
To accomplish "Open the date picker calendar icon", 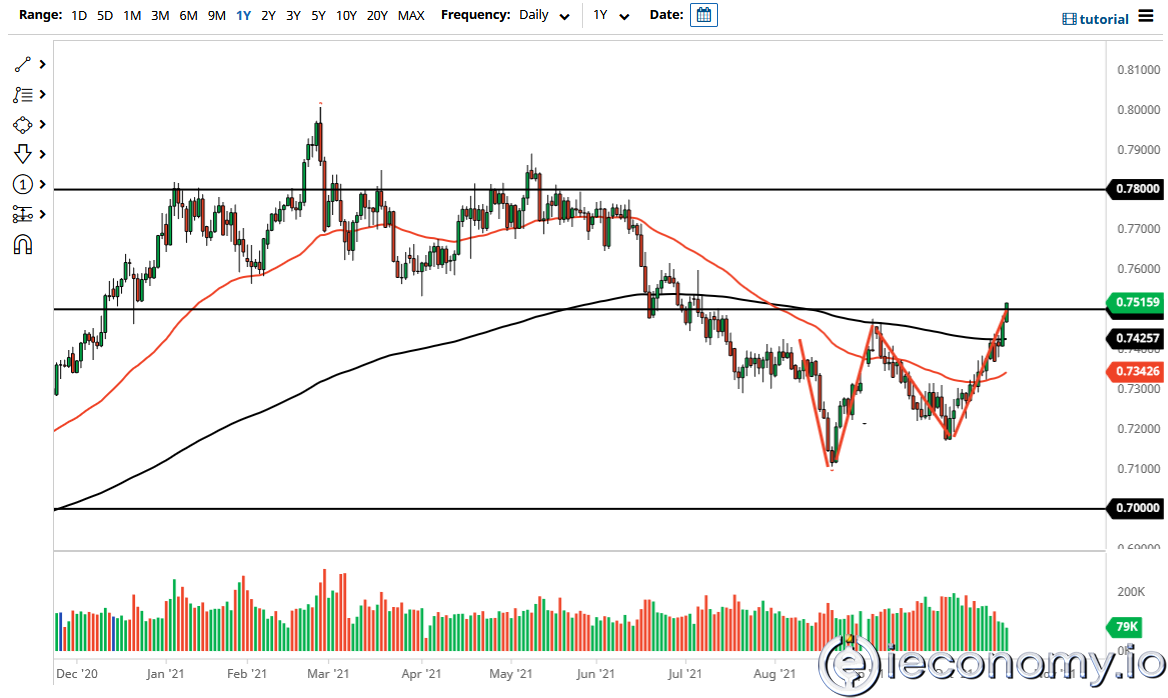I will point(703,15).
